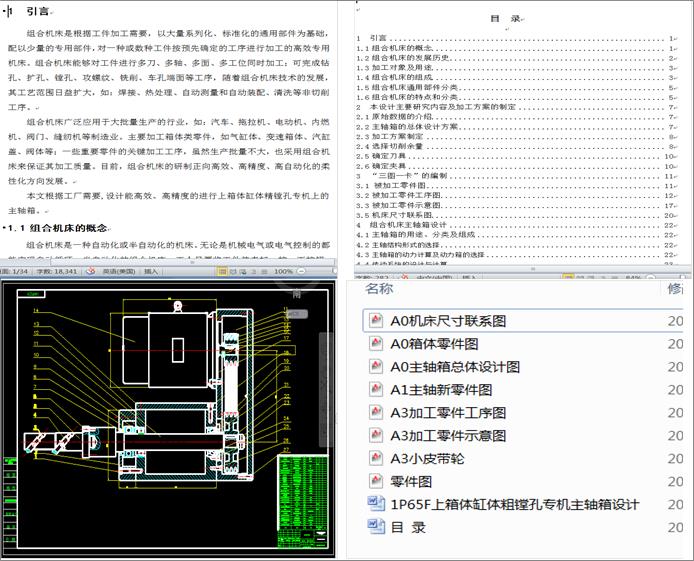Click the partially visible 修 date column header

(x=675, y=289)
